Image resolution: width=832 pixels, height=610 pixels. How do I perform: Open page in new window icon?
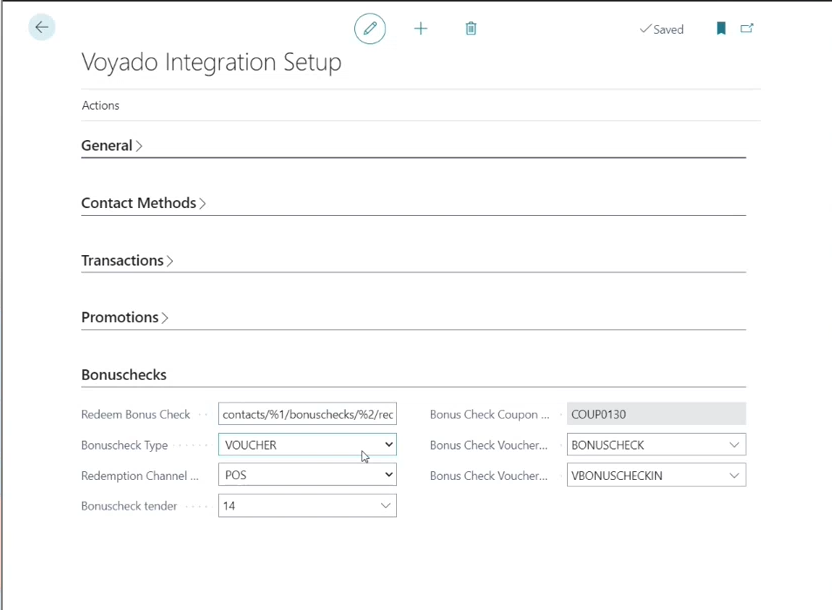tap(747, 28)
